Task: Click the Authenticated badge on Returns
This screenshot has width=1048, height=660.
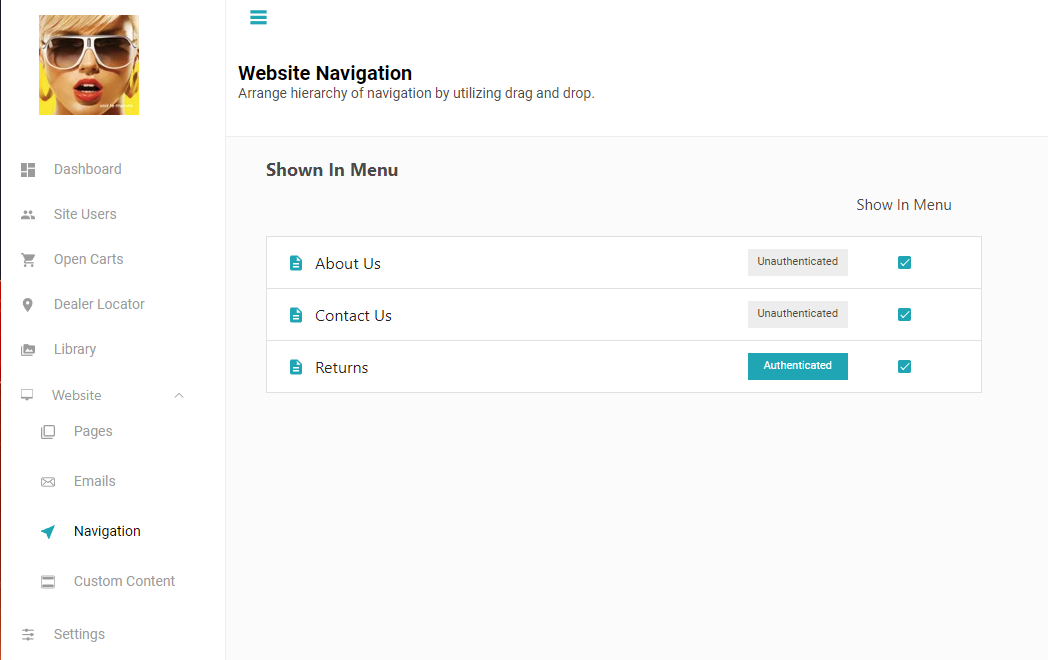Action: pos(797,366)
